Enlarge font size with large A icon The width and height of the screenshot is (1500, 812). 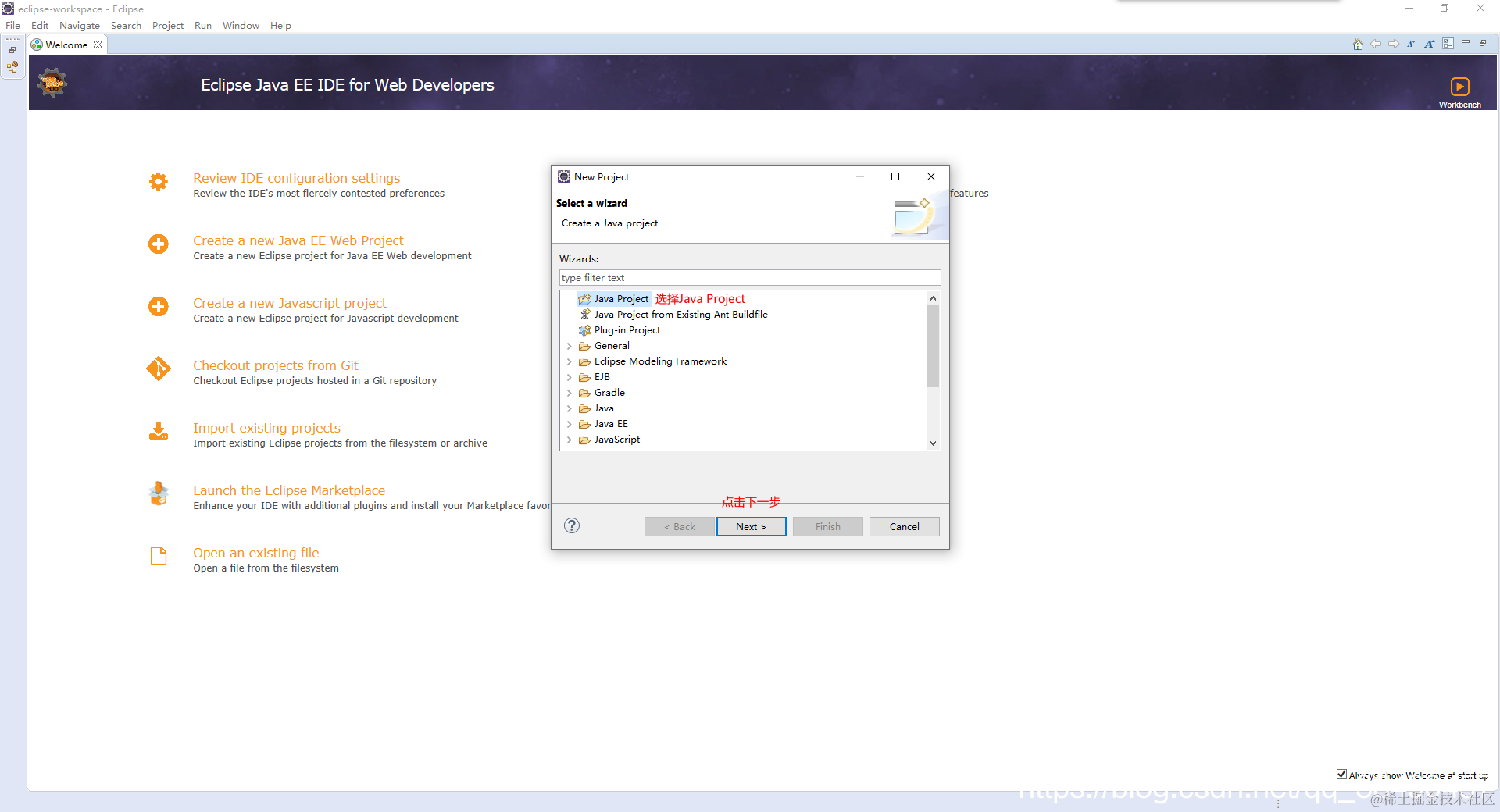click(1429, 45)
